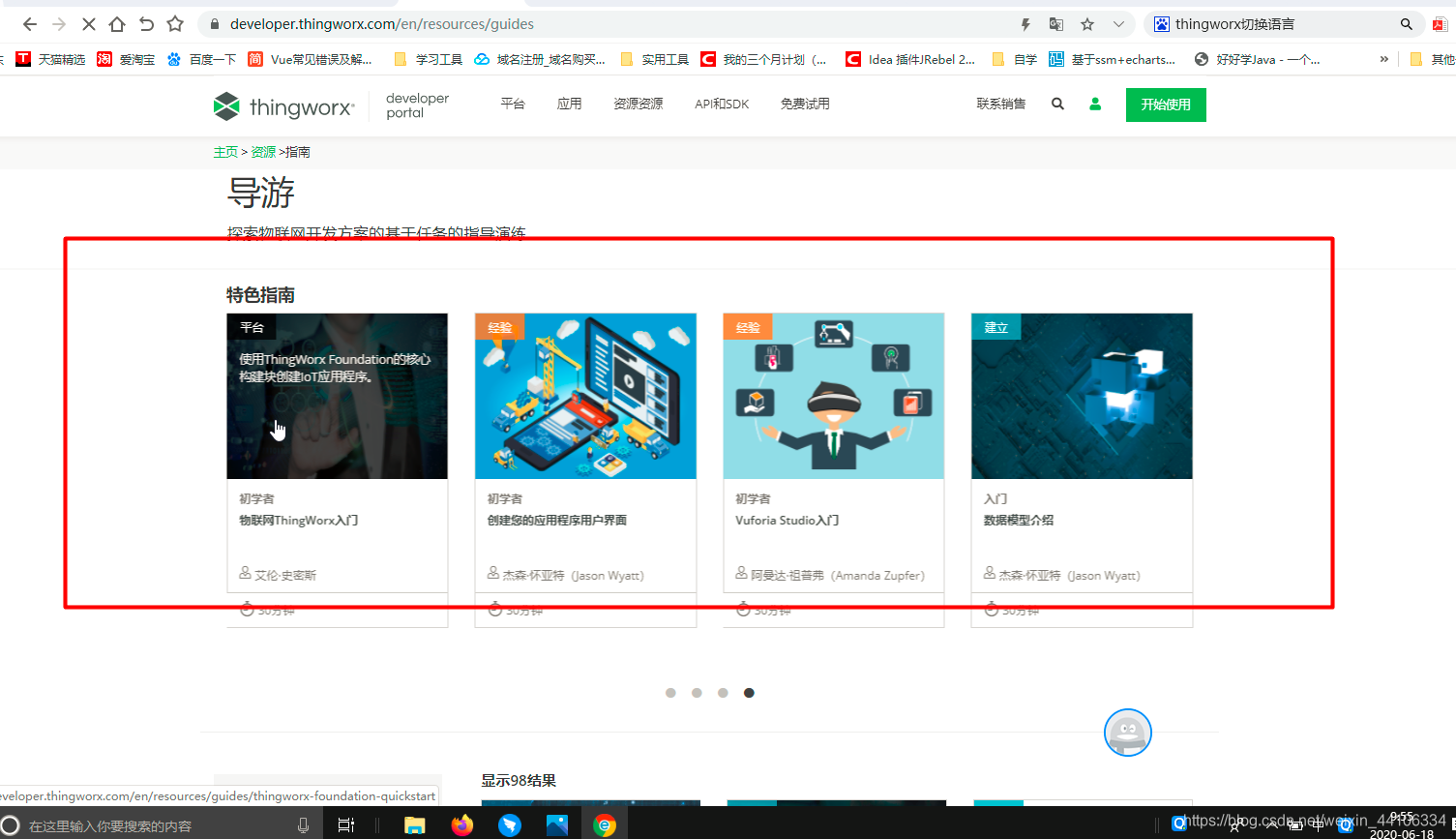The height and width of the screenshot is (839, 1456).
Task: Open the 域名注册_域名购买 bookmark
Action: [540, 59]
